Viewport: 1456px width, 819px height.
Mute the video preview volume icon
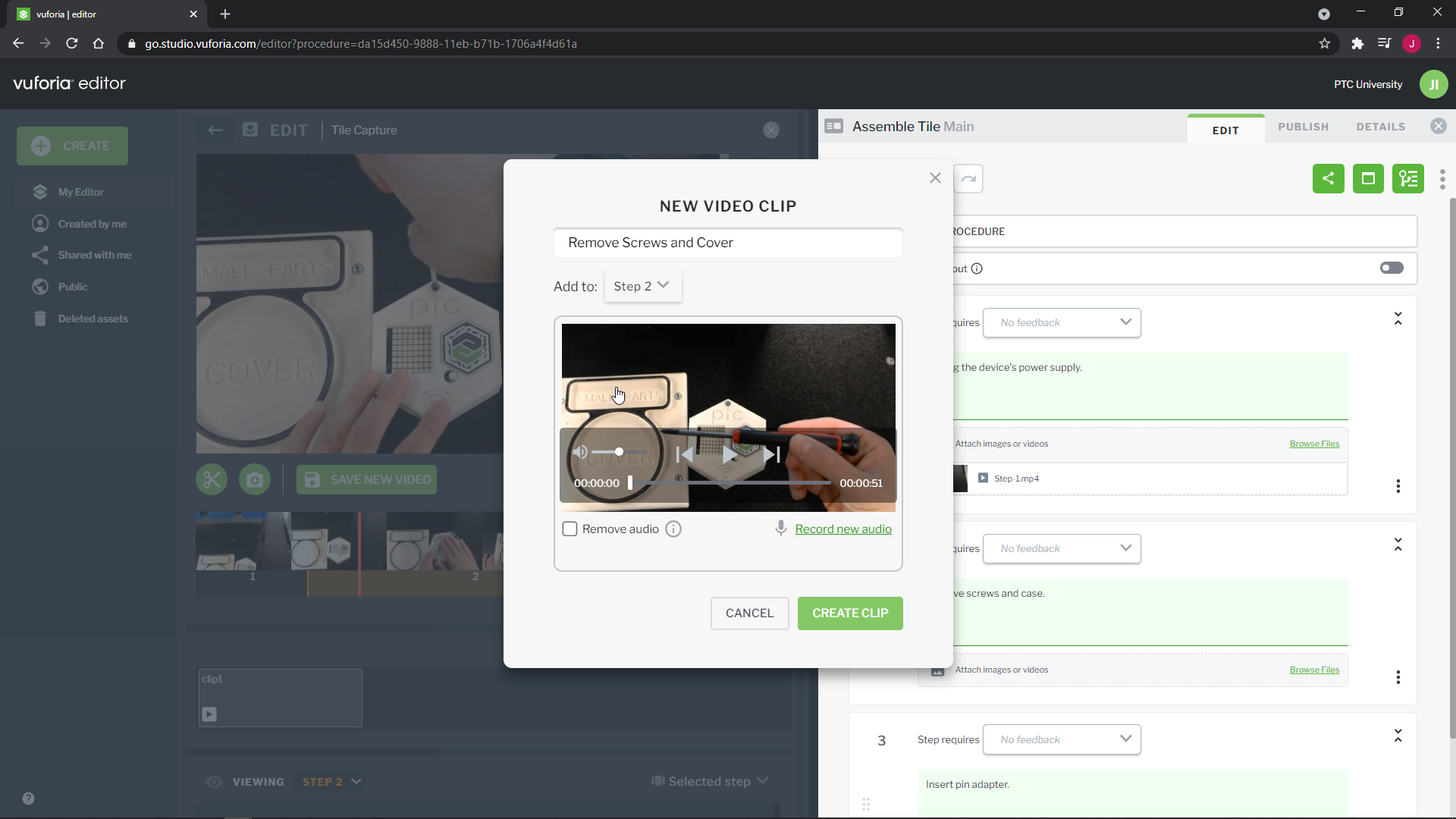(580, 453)
